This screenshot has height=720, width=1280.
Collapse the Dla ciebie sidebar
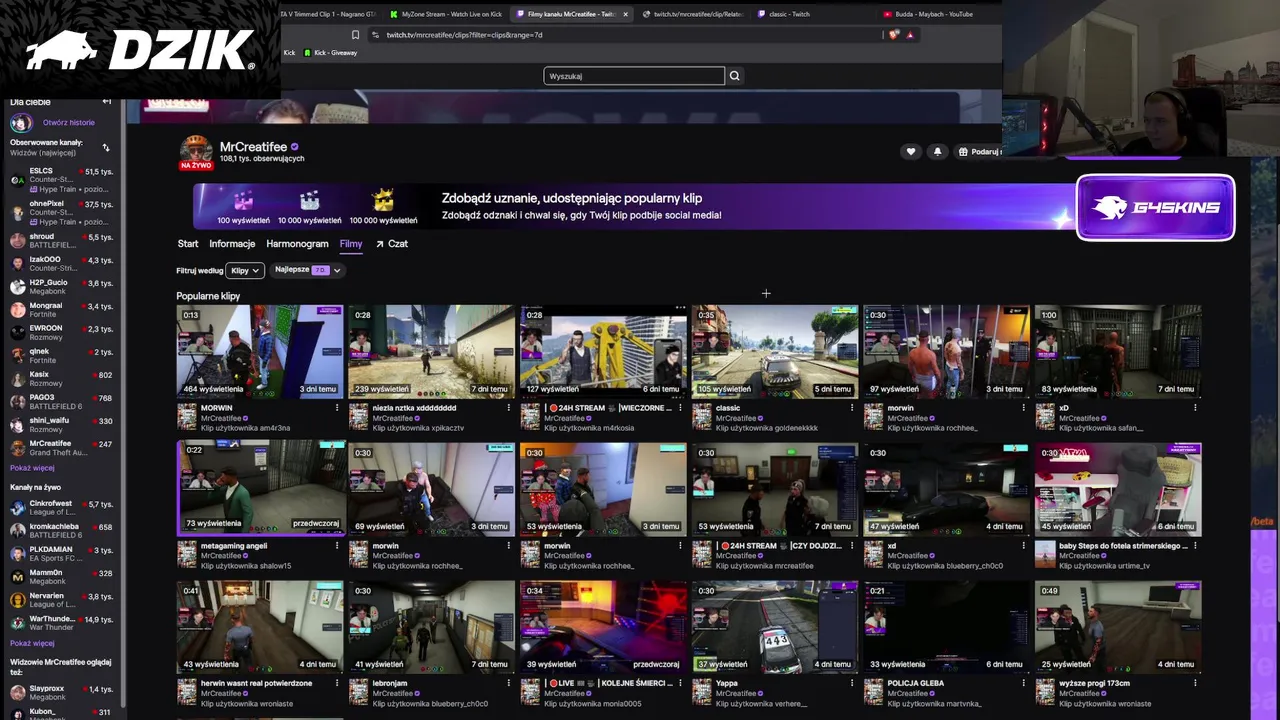coord(107,102)
